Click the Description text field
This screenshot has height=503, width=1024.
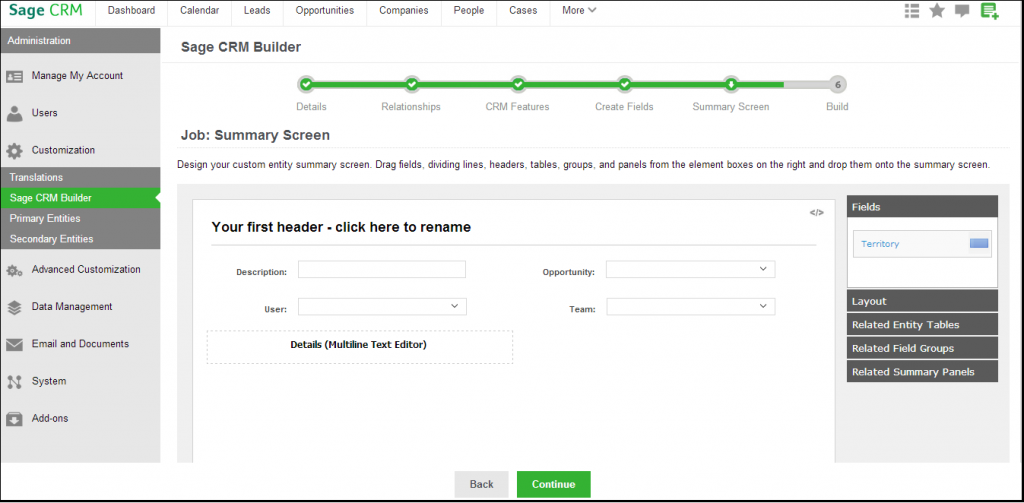pos(382,270)
